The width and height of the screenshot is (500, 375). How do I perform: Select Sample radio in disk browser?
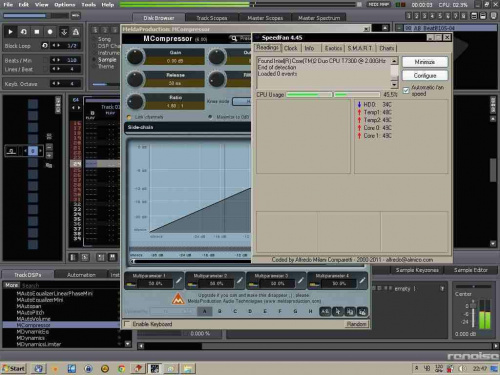pos(94,60)
